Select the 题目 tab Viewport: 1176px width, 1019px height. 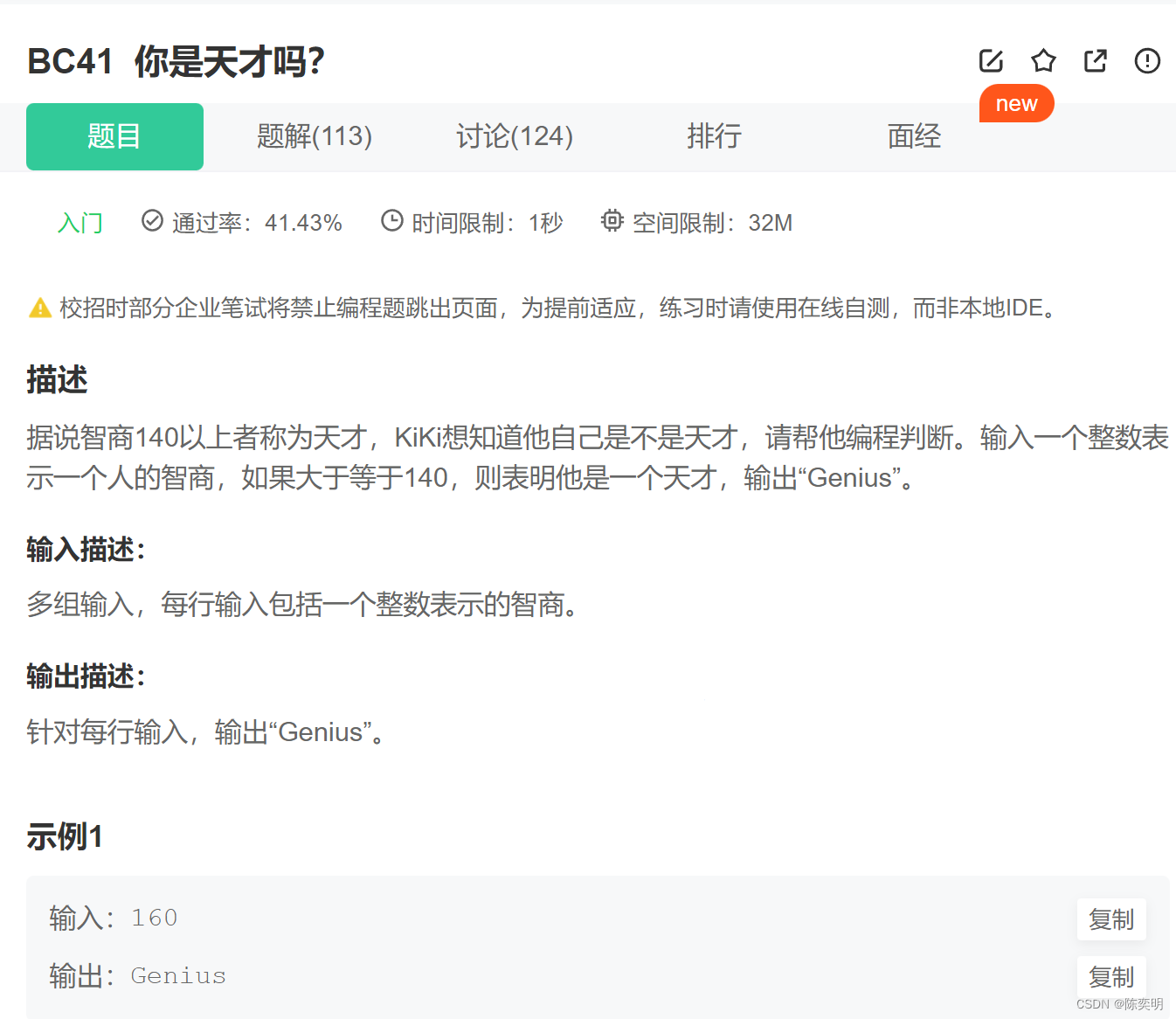coord(114,136)
